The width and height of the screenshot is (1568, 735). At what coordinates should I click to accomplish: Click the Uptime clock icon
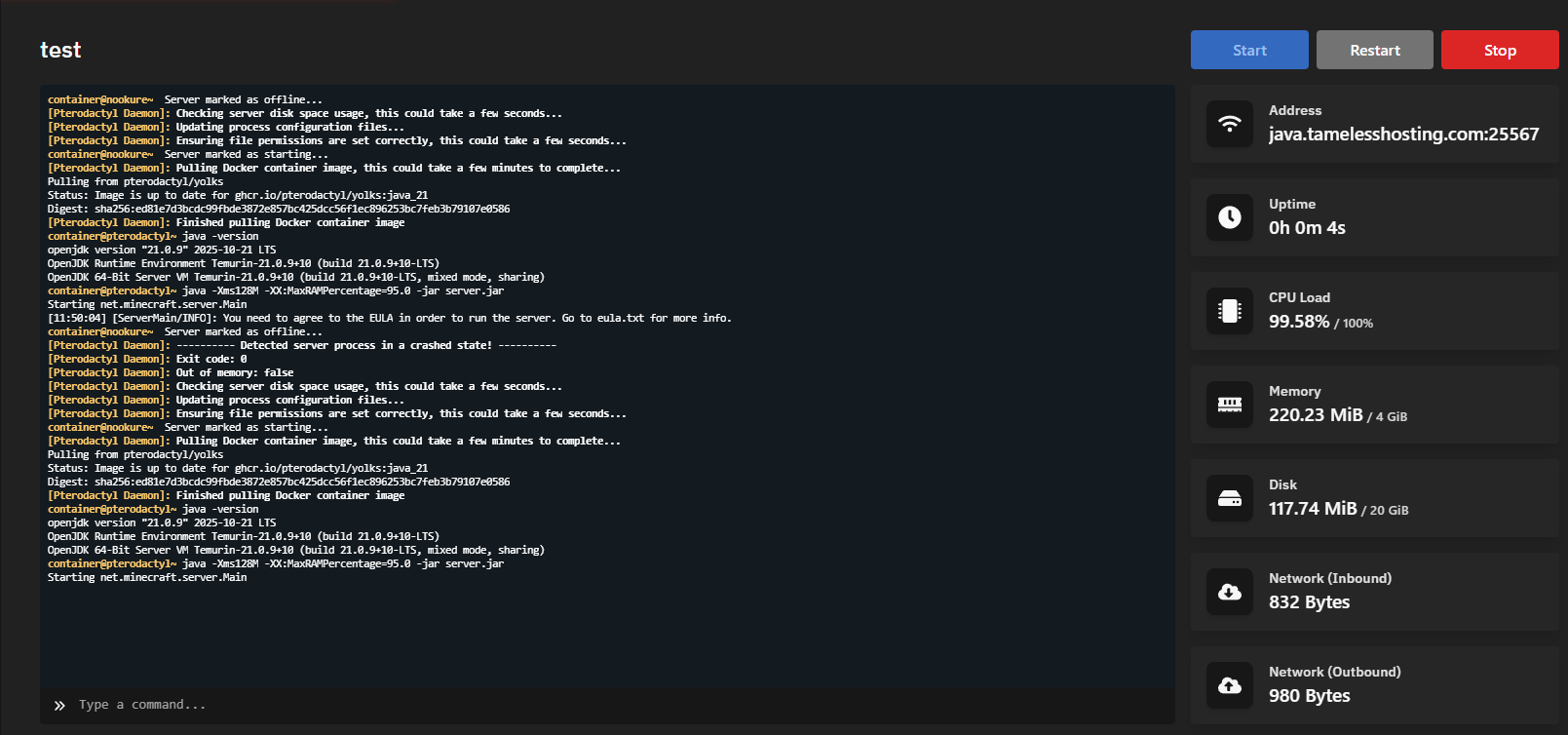click(1230, 217)
